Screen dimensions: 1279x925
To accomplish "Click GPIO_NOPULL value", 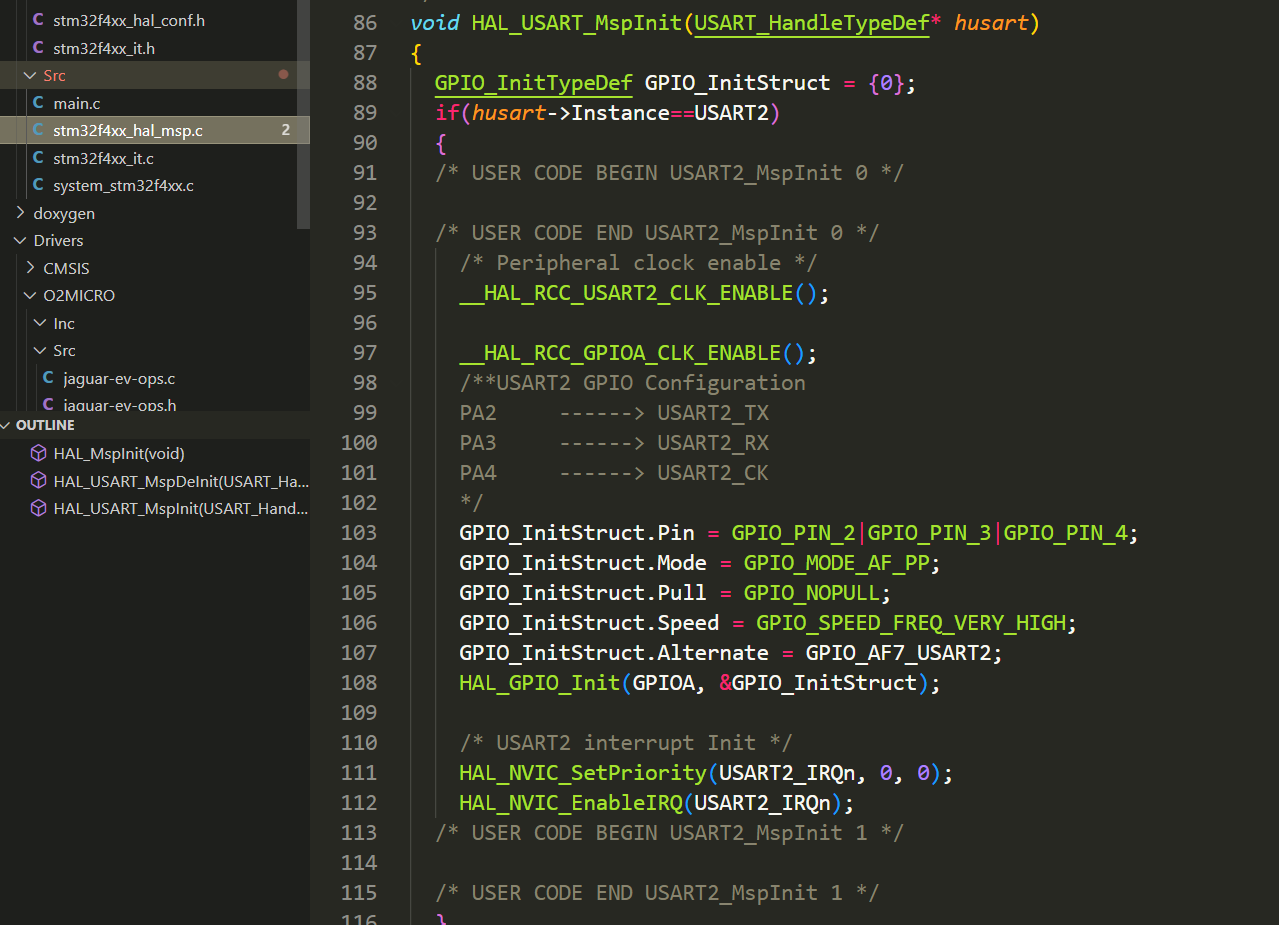I will coord(811,593).
